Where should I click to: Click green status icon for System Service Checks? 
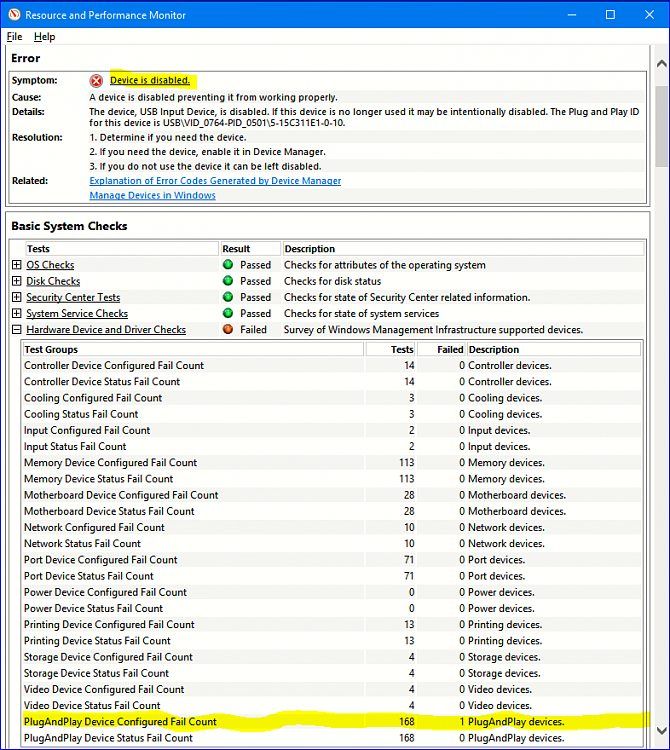click(228, 313)
